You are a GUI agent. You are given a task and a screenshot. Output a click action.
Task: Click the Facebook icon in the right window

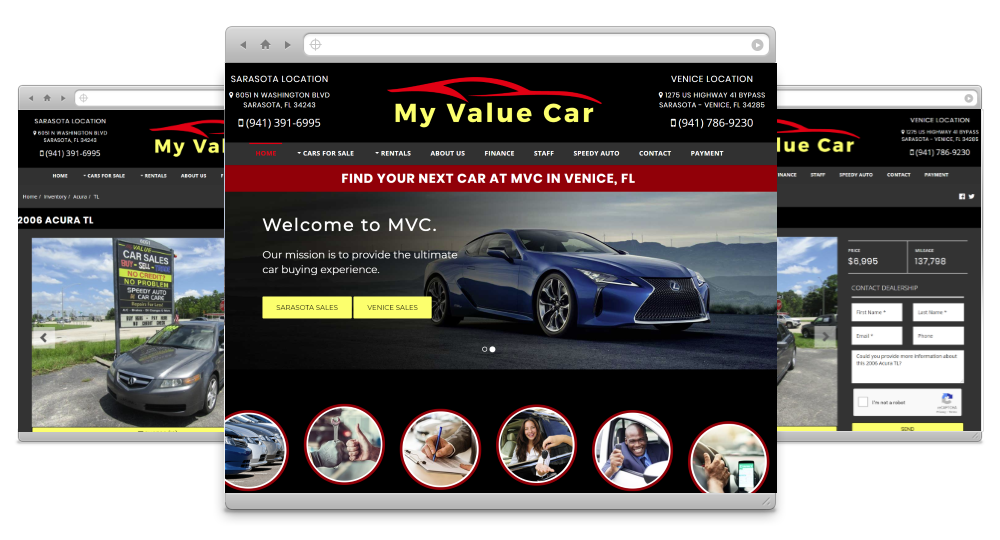[962, 196]
